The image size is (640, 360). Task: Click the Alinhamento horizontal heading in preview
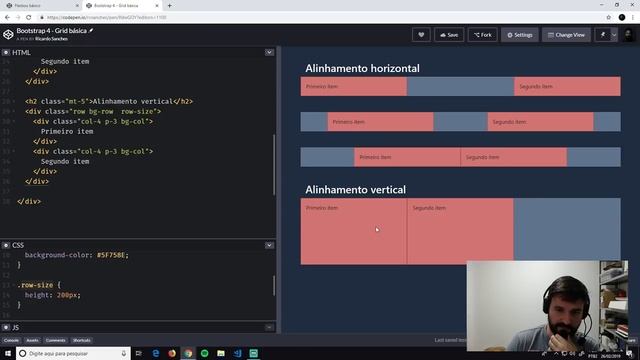click(x=362, y=69)
